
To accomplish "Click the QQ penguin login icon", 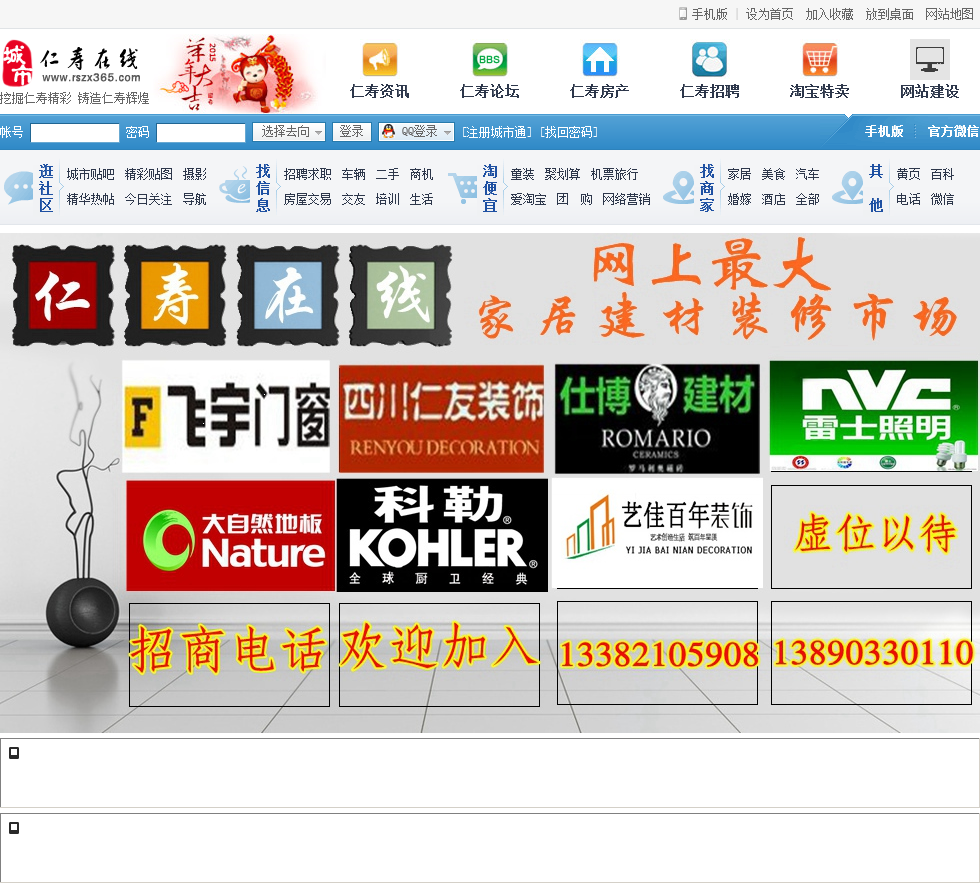I will click(x=389, y=131).
